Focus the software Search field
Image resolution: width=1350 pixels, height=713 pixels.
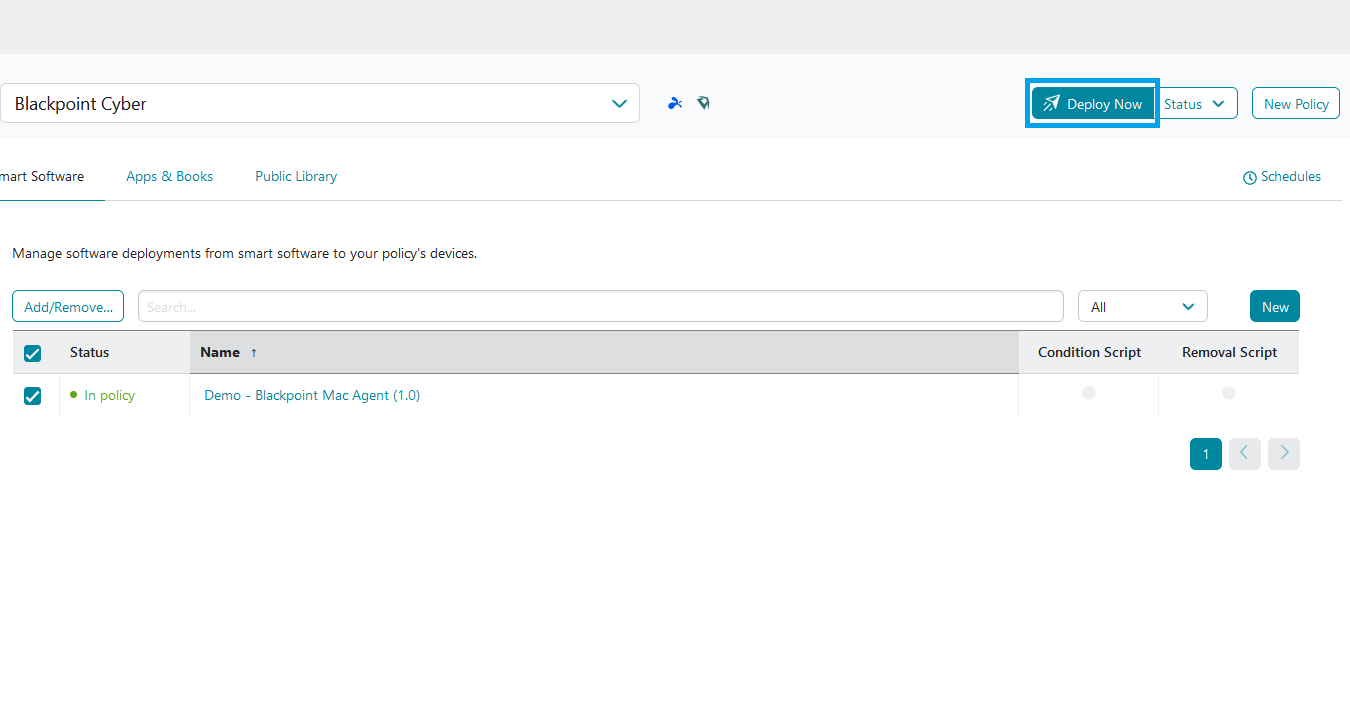click(x=601, y=307)
